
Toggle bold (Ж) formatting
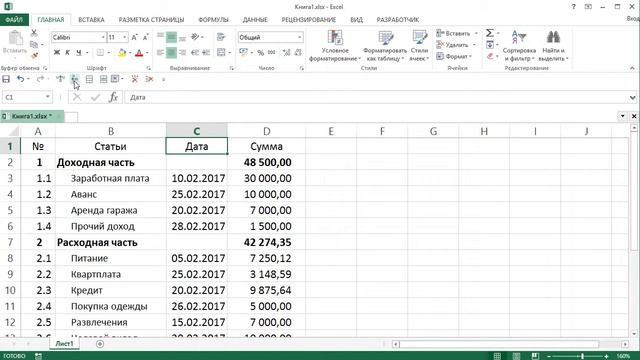pyautogui.click(x=57, y=52)
